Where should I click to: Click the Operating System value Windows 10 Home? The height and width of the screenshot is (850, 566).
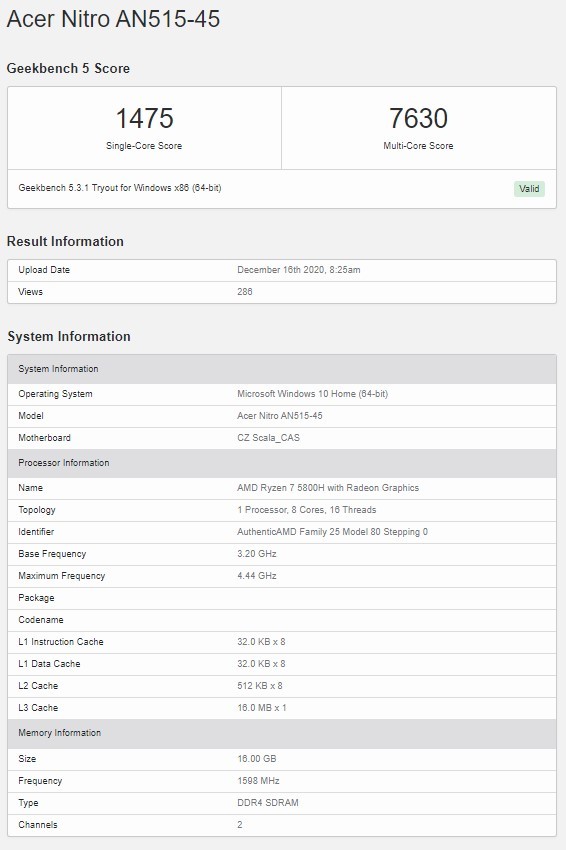coord(312,394)
